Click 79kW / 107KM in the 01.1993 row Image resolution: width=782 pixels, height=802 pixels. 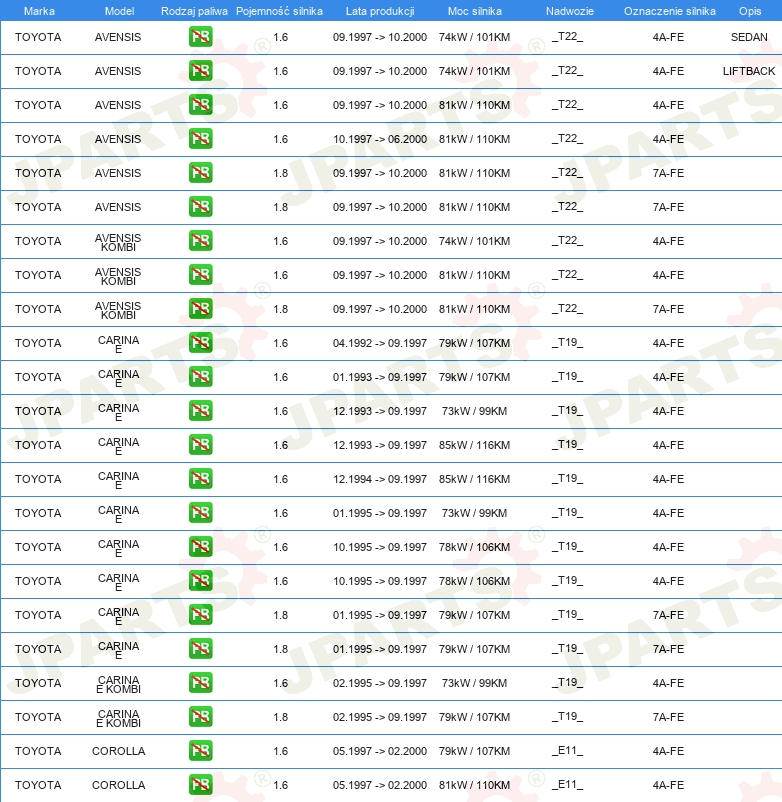(x=474, y=377)
